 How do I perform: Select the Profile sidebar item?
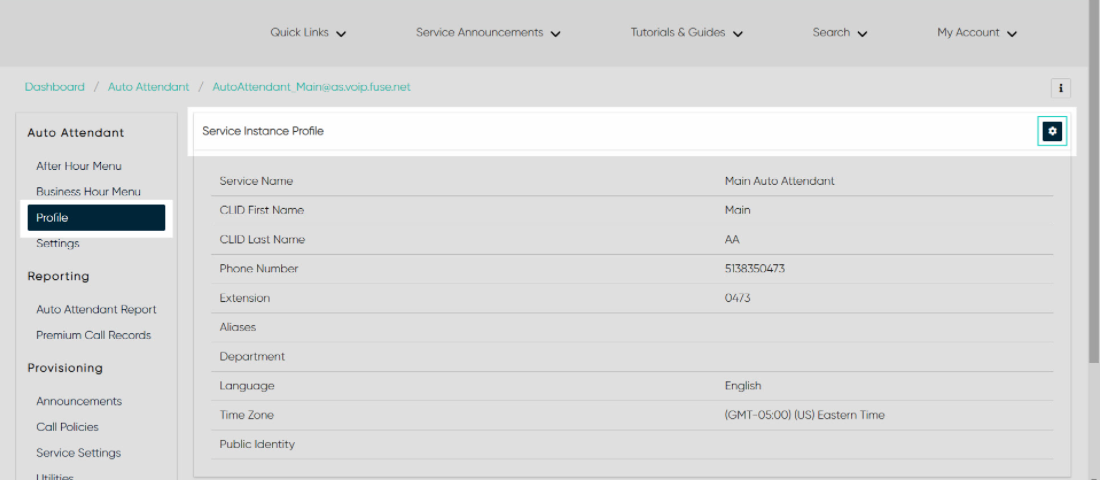[x=96, y=218]
